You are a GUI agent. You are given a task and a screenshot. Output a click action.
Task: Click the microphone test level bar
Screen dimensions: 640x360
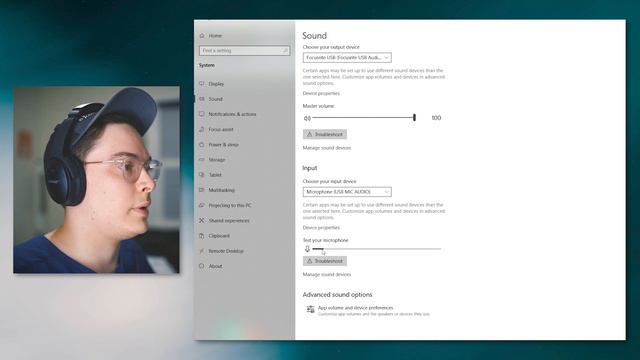377,249
